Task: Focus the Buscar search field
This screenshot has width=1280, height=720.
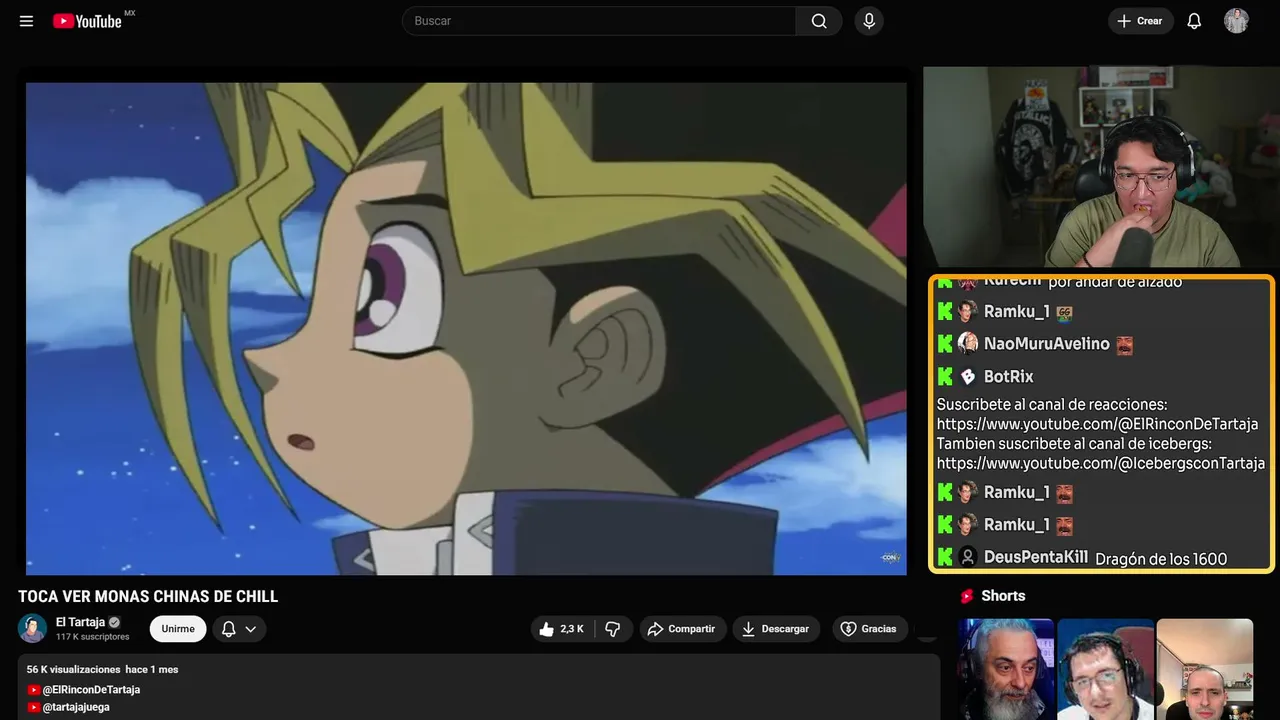Action: (x=599, y=21)
